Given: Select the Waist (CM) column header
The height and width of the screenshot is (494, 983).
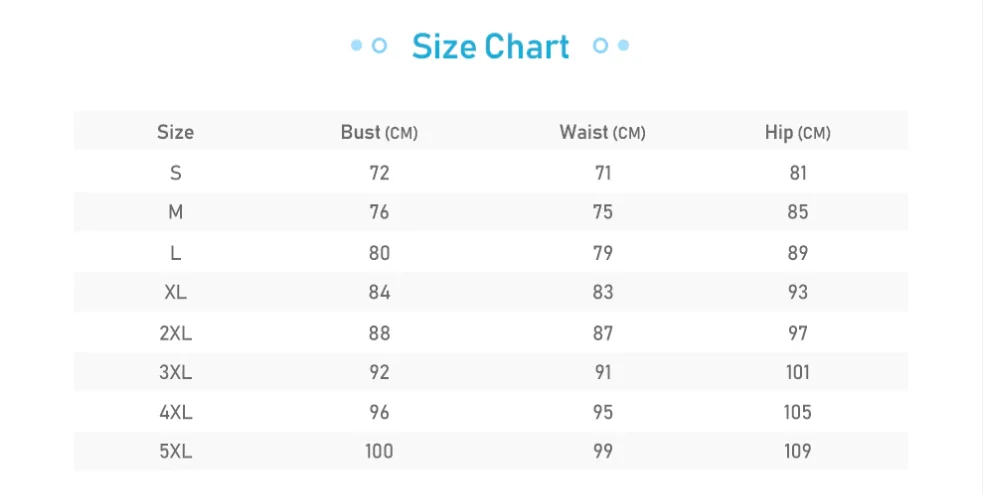Looking at the screenshot, I should click(x=602, y=132).
